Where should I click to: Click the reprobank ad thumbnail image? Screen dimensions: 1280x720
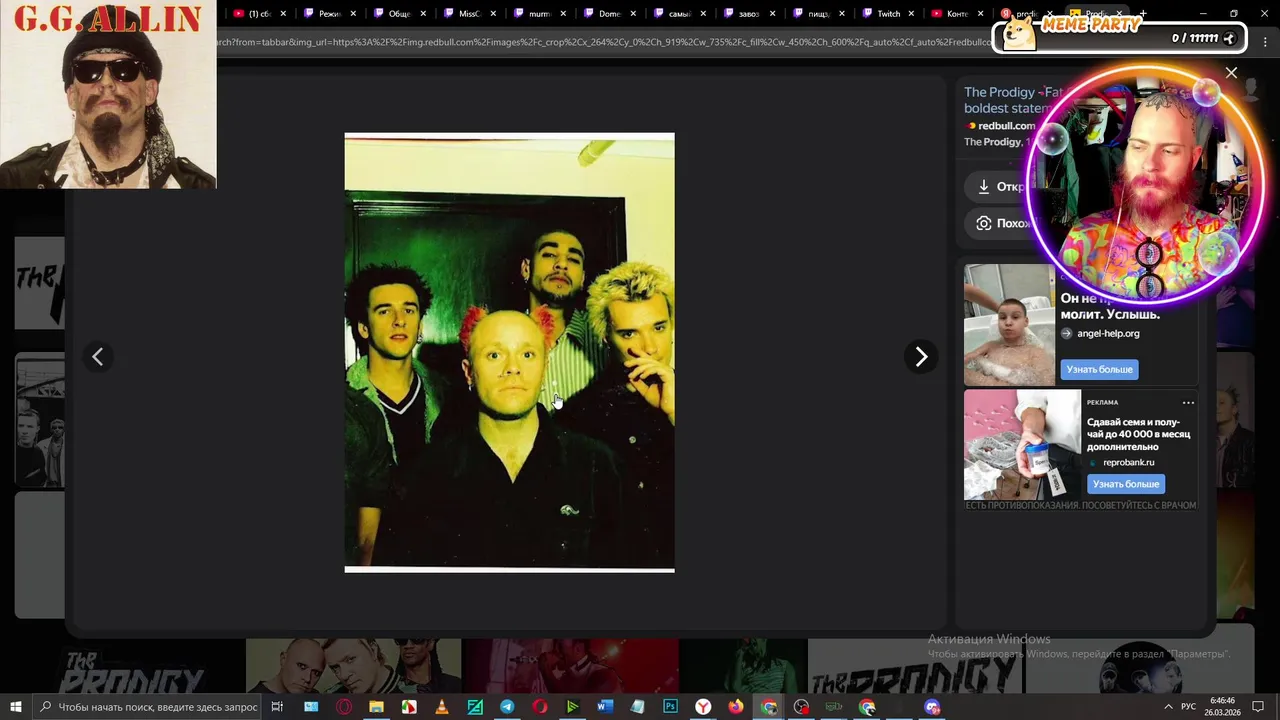pos(1022,445)
